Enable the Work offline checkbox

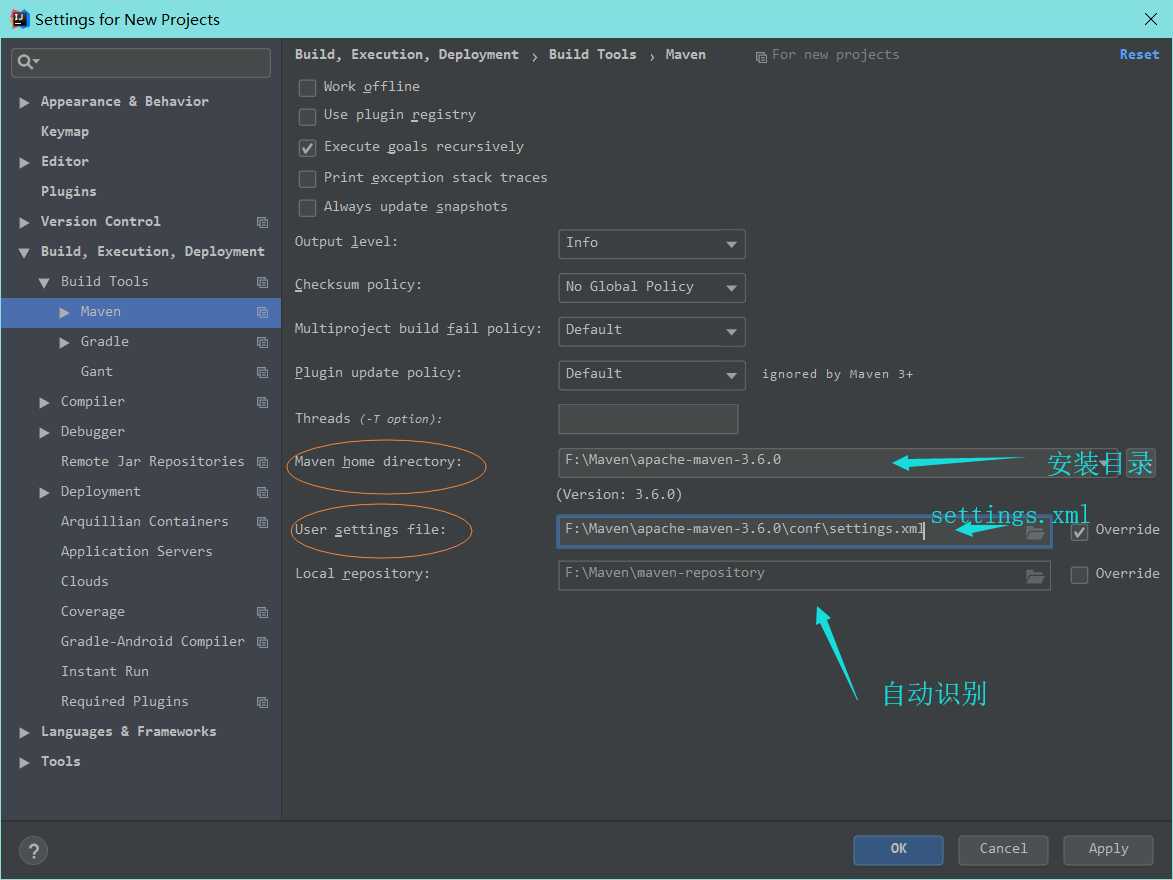[x=307, y=88]
